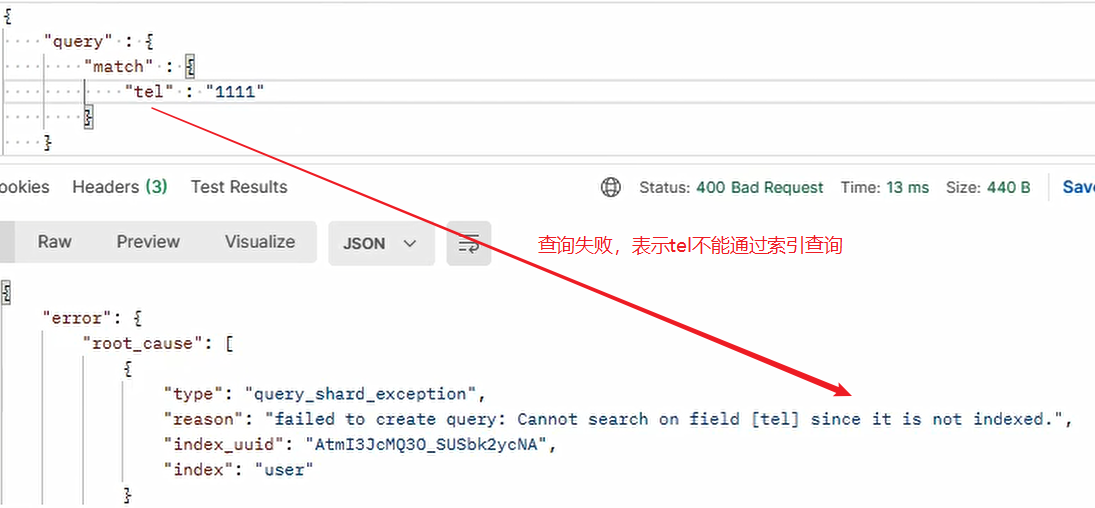Click the index_uuid value AtmI3JcMQ3O_SUSbk2ycNA
This screenshot has height=508, width=1095.
tap(426, 444)
